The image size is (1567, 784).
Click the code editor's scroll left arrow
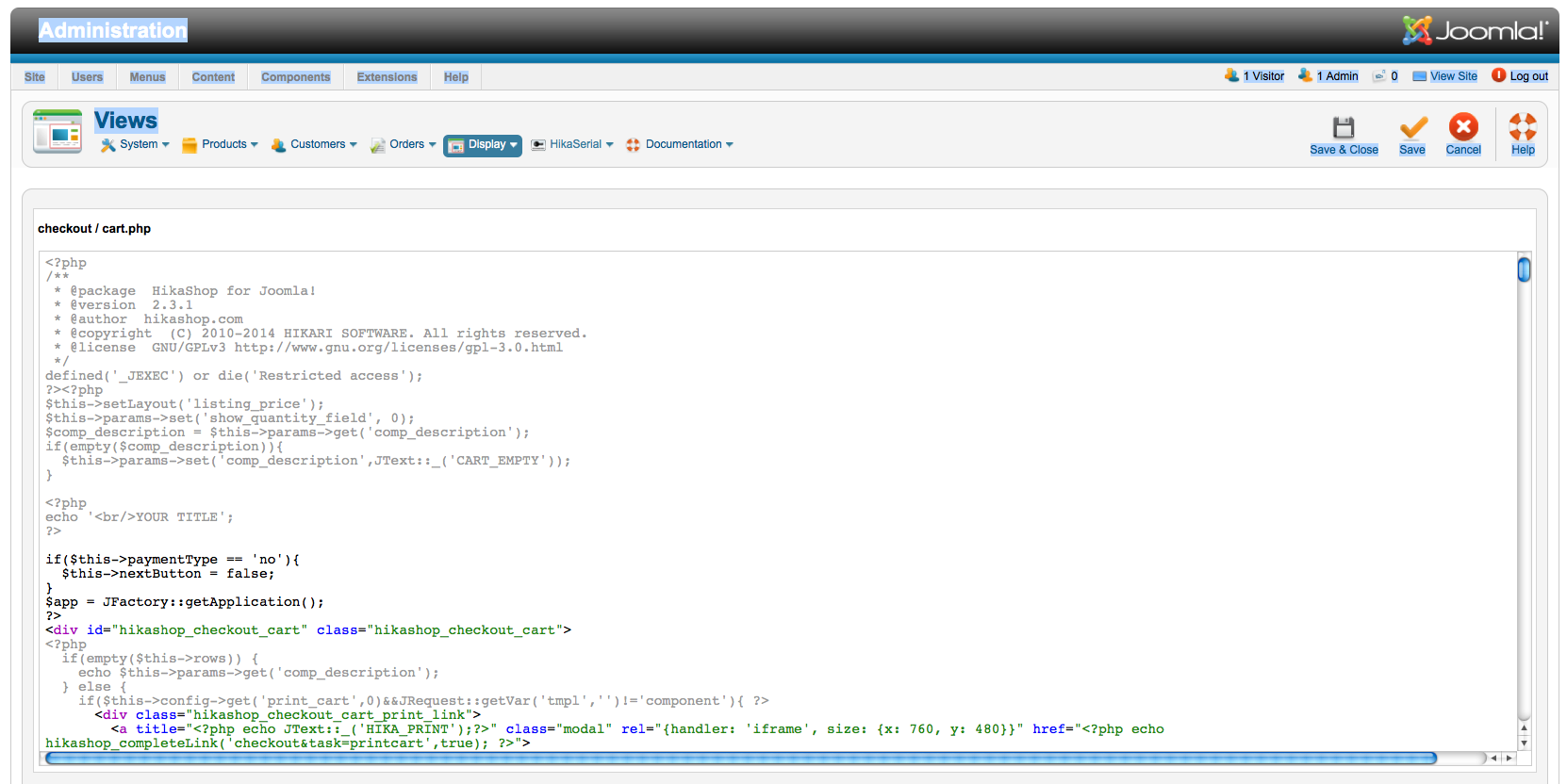pyautogui.click(x=1493, y=758)
